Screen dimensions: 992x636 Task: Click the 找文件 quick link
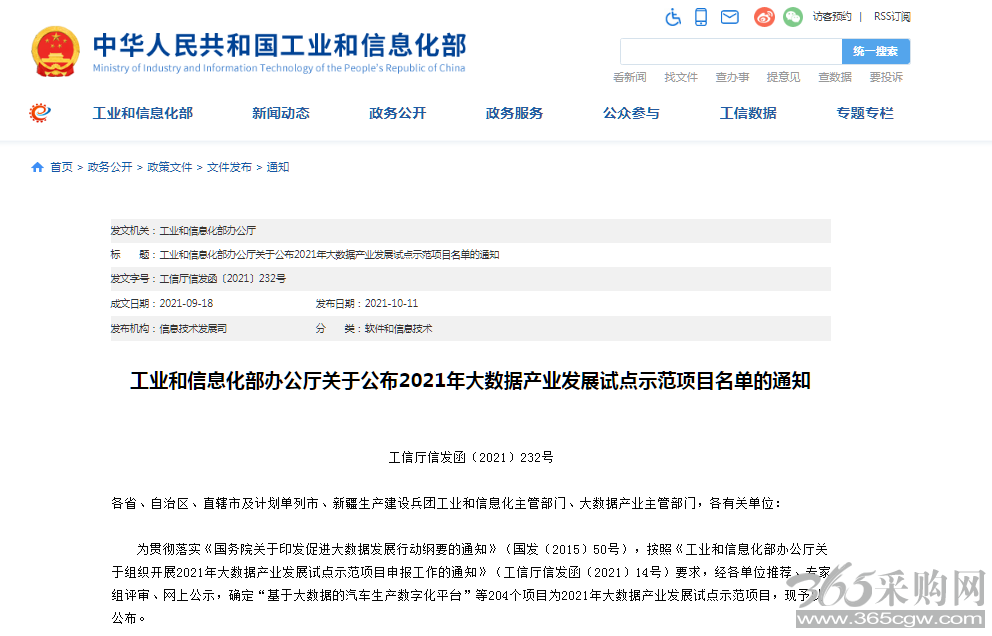tap(681, 77)
